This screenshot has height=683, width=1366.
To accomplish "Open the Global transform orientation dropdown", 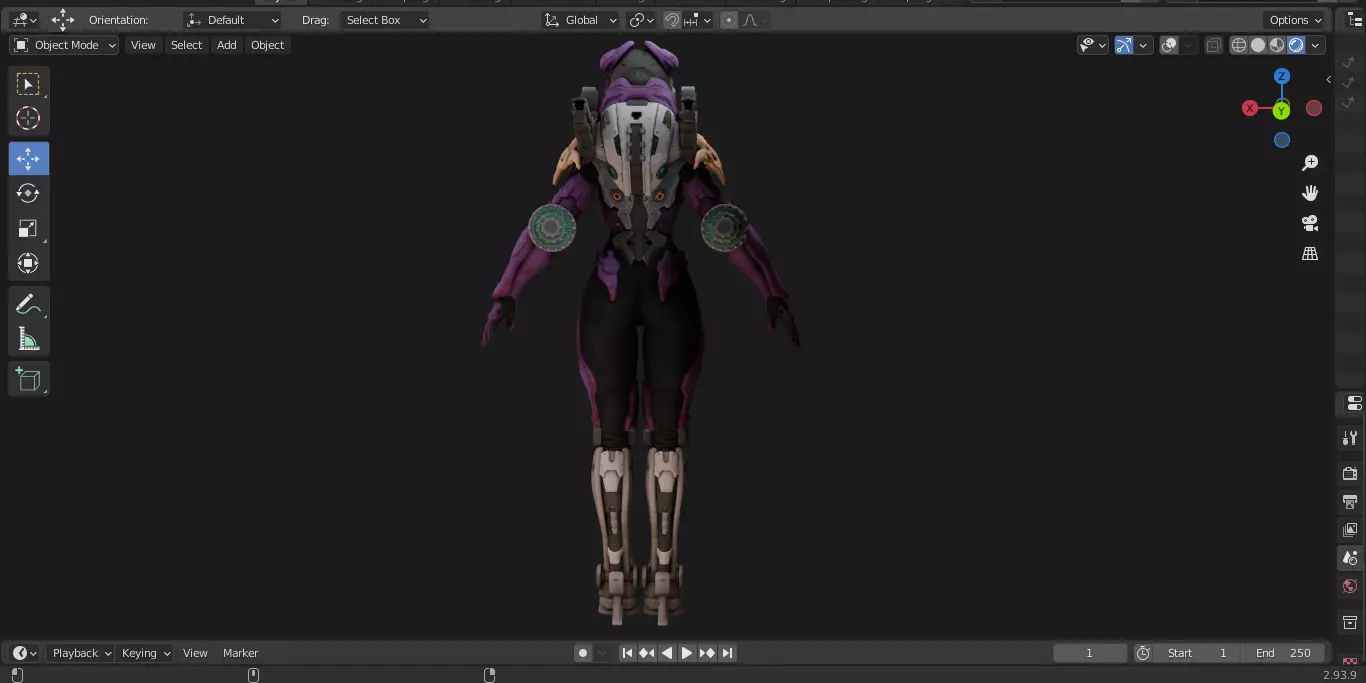I will pyautogui.click(x=580, y=20).
